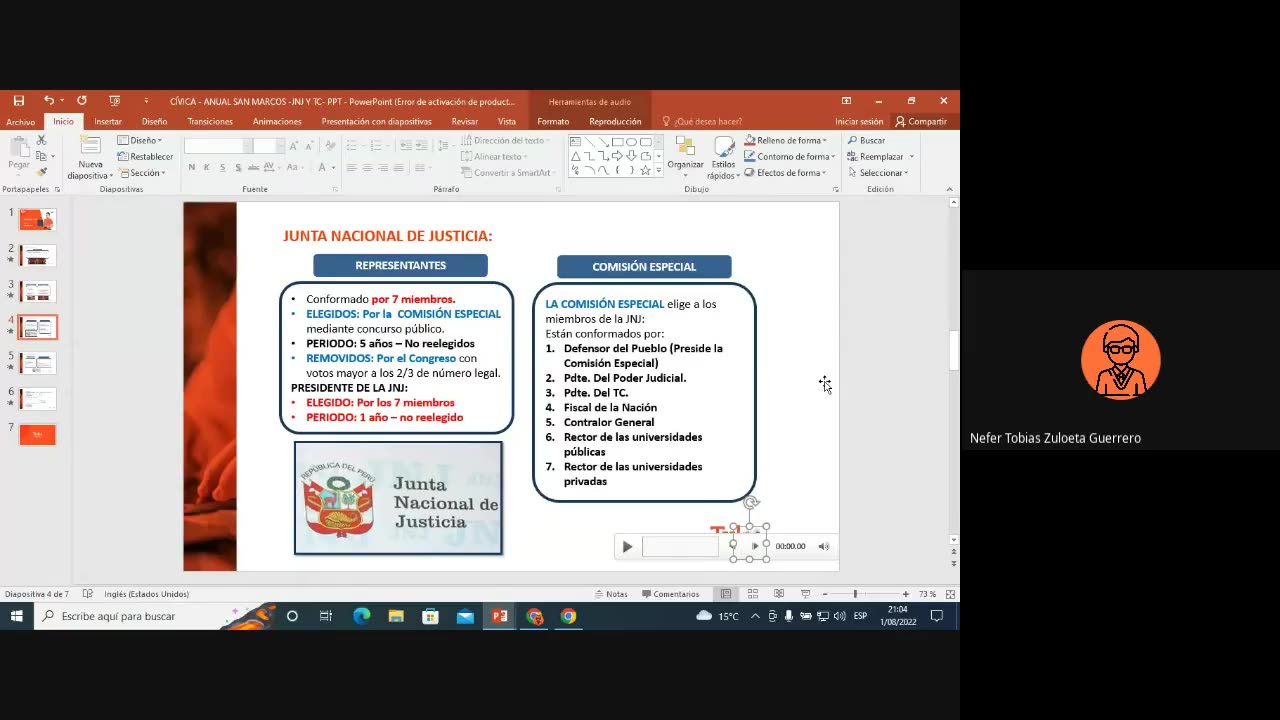The image size is (1280, 720).
Task: Redo the last action
Action: coord(82,101)
